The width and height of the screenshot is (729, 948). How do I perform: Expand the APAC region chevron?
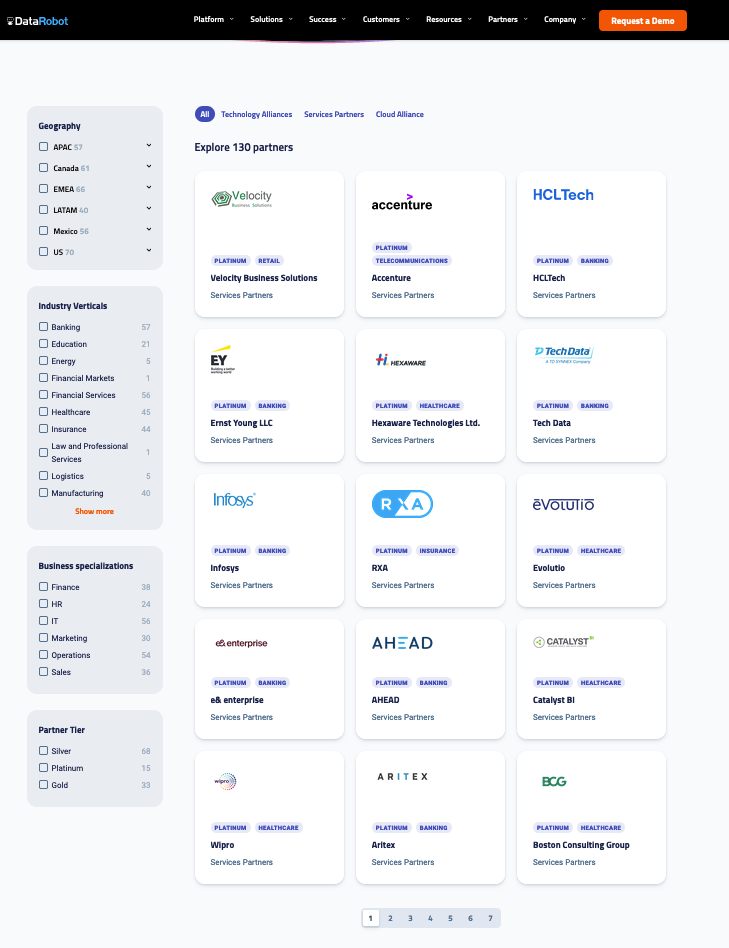point(149,145)
